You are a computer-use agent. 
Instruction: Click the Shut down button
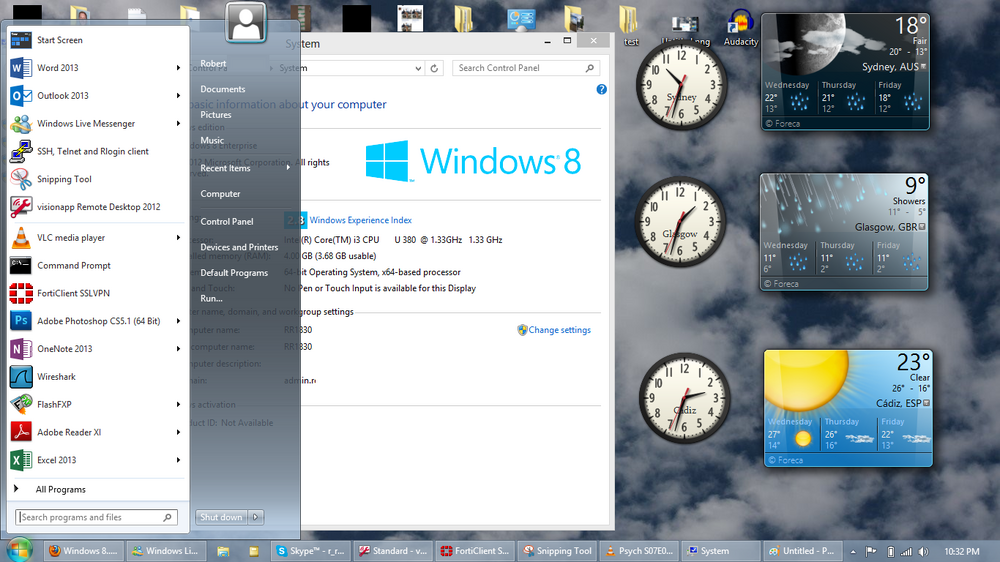(x=221, y=517)
